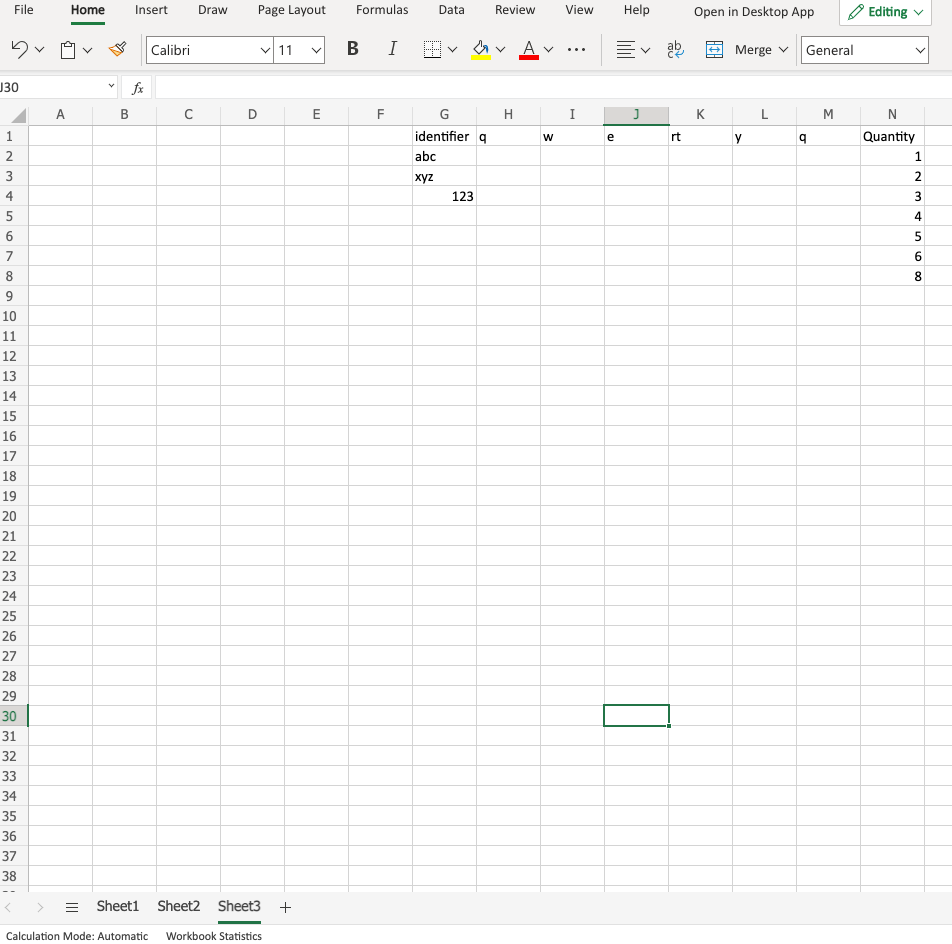
Task: Open the Review menu tab
Action: pos(515,10)
